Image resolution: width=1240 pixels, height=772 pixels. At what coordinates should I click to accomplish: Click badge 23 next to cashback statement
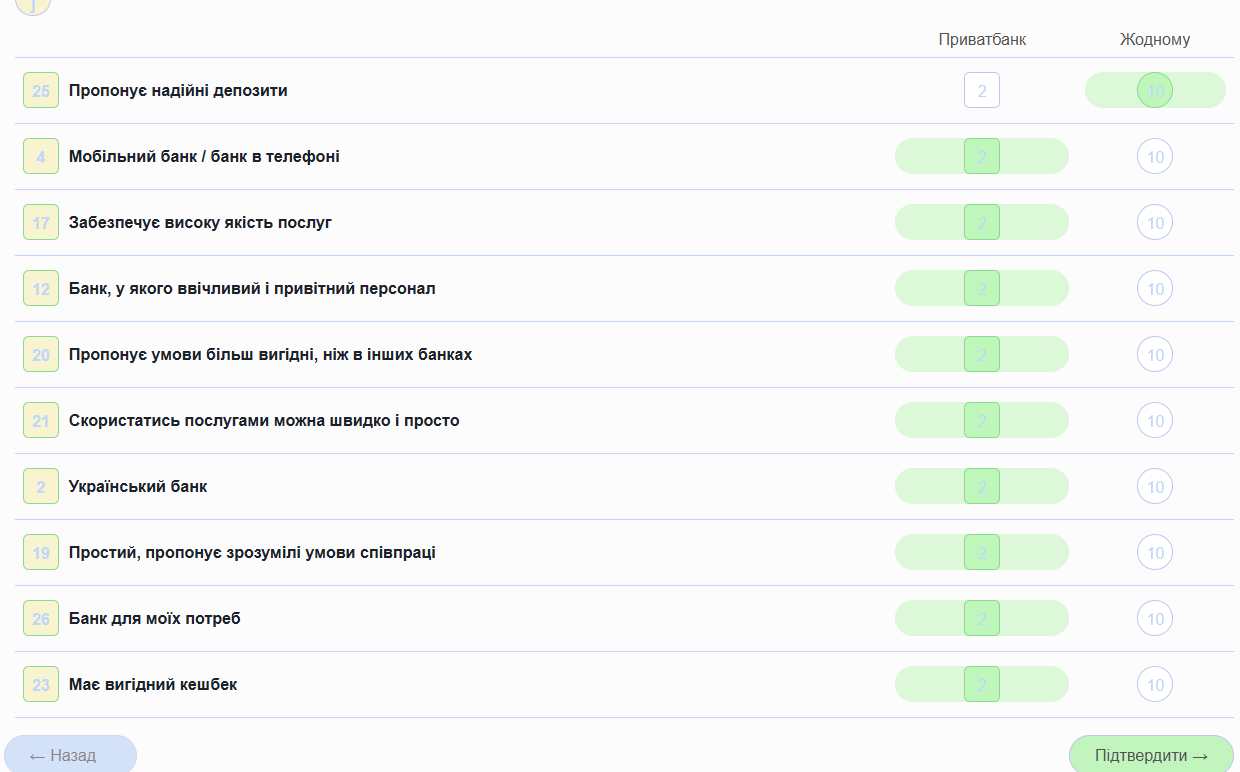[41, 684]
